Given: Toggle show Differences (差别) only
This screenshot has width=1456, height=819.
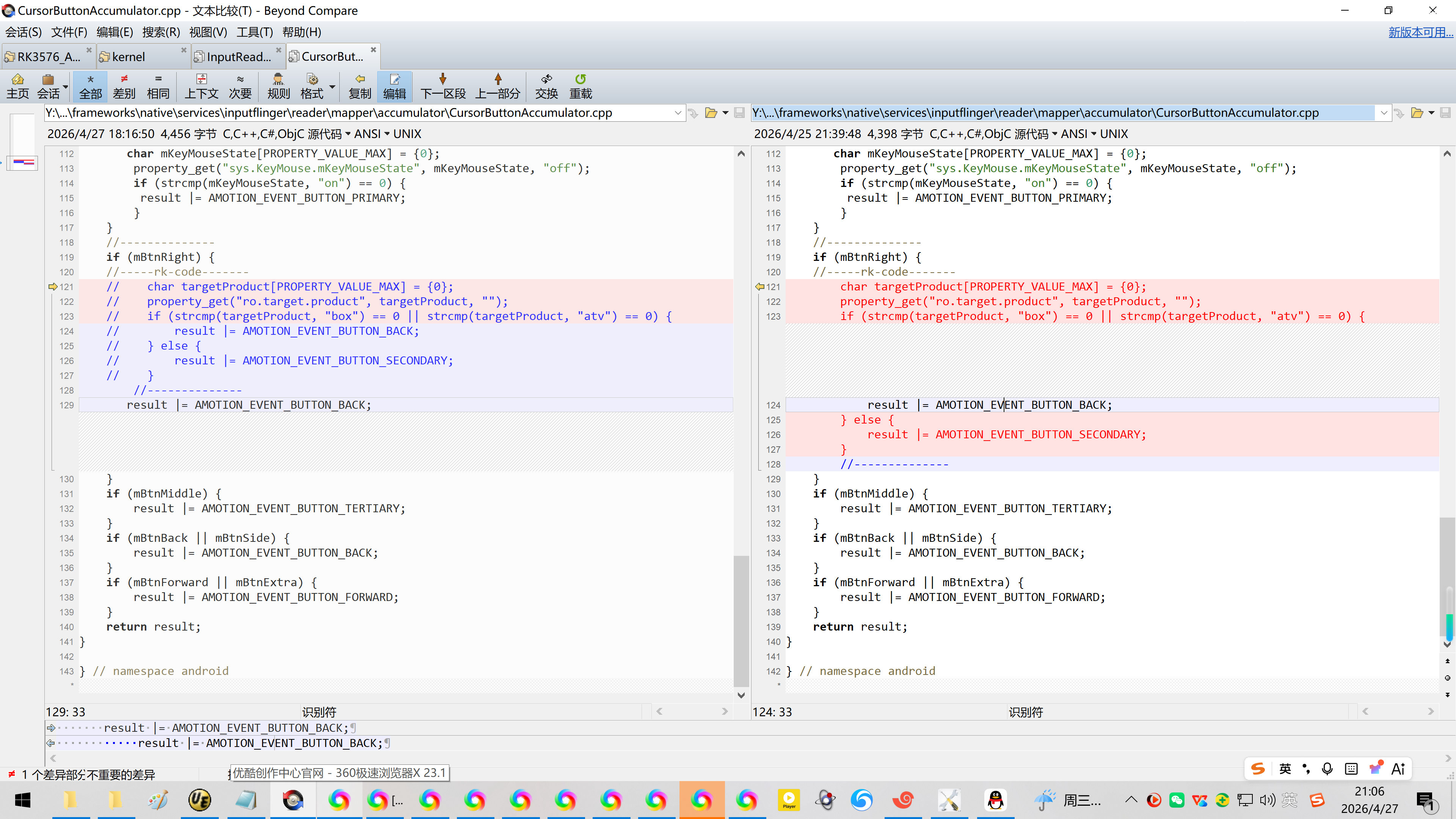Looking at the screenshot, I should pyautogui.click(x=124, y=86).
